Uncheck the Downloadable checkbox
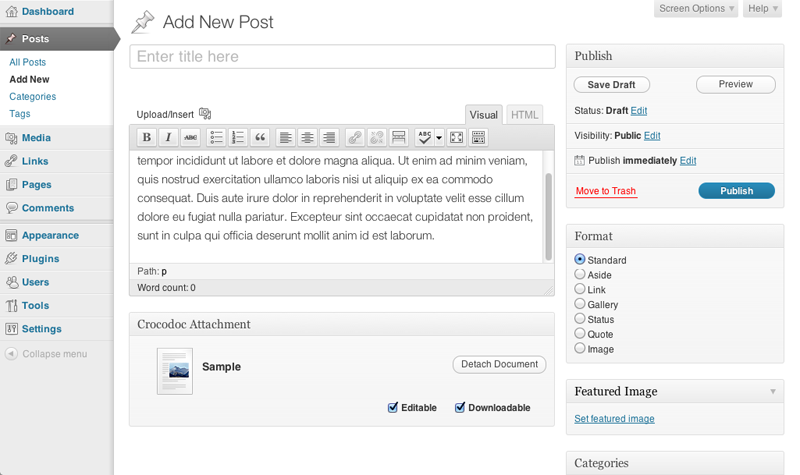 click(460, 408)
